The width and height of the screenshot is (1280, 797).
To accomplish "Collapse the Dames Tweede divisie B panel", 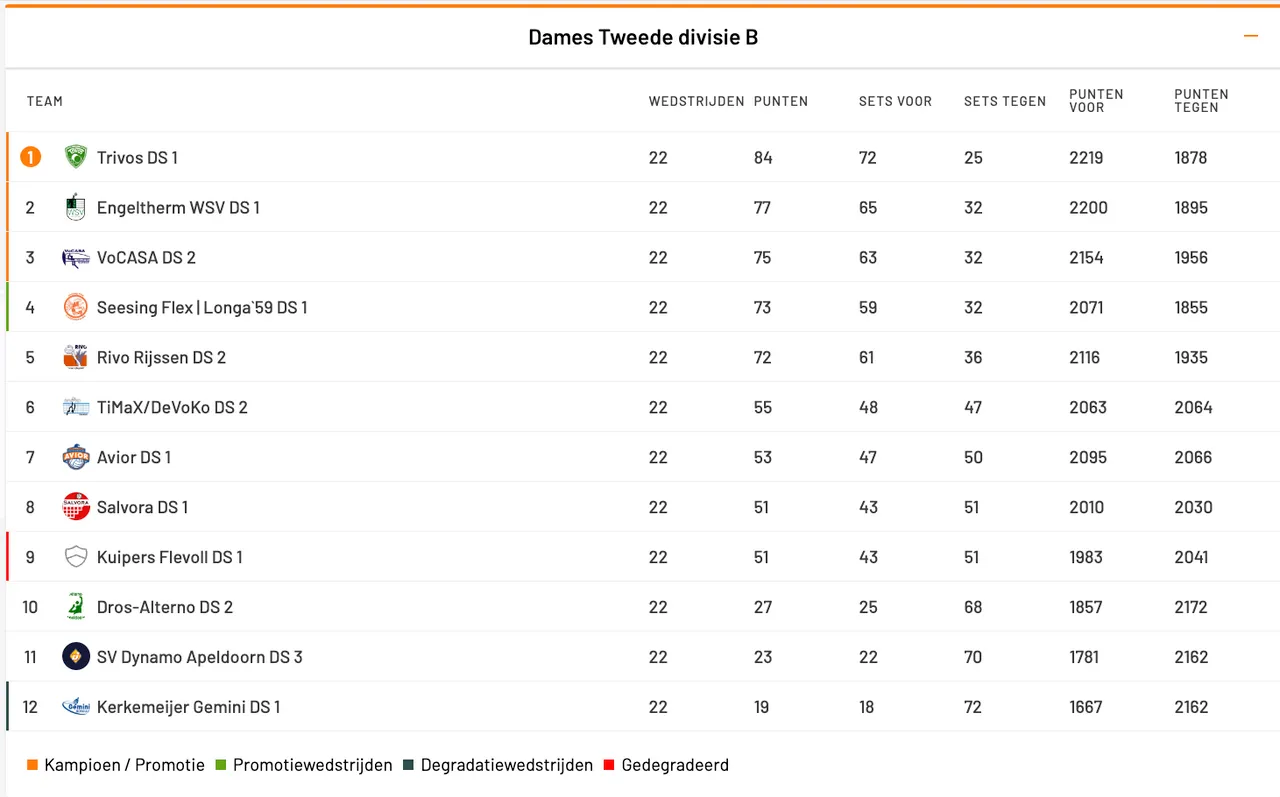I will 1250,37.
